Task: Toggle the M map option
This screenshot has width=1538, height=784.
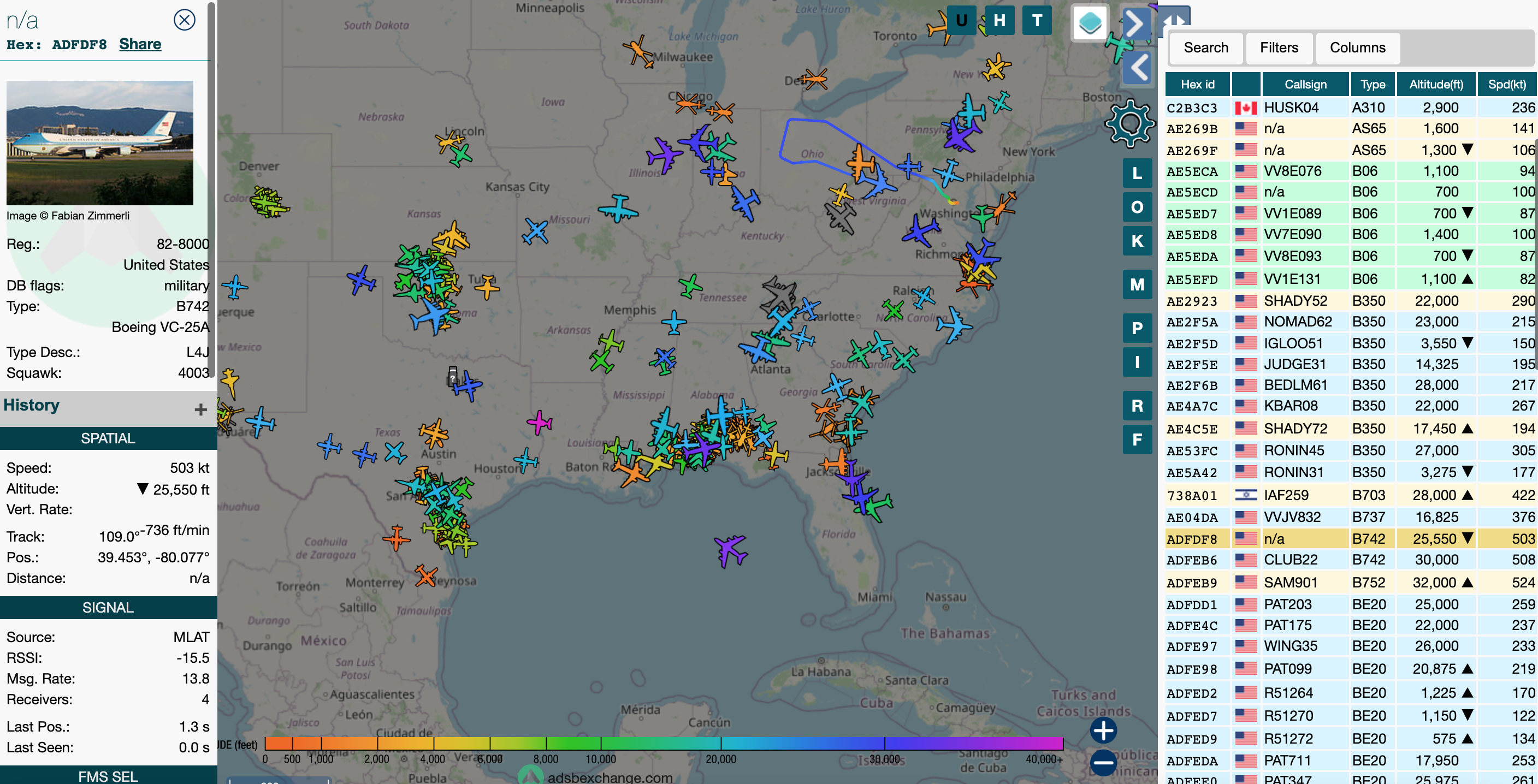Action: click(1137, 284)
